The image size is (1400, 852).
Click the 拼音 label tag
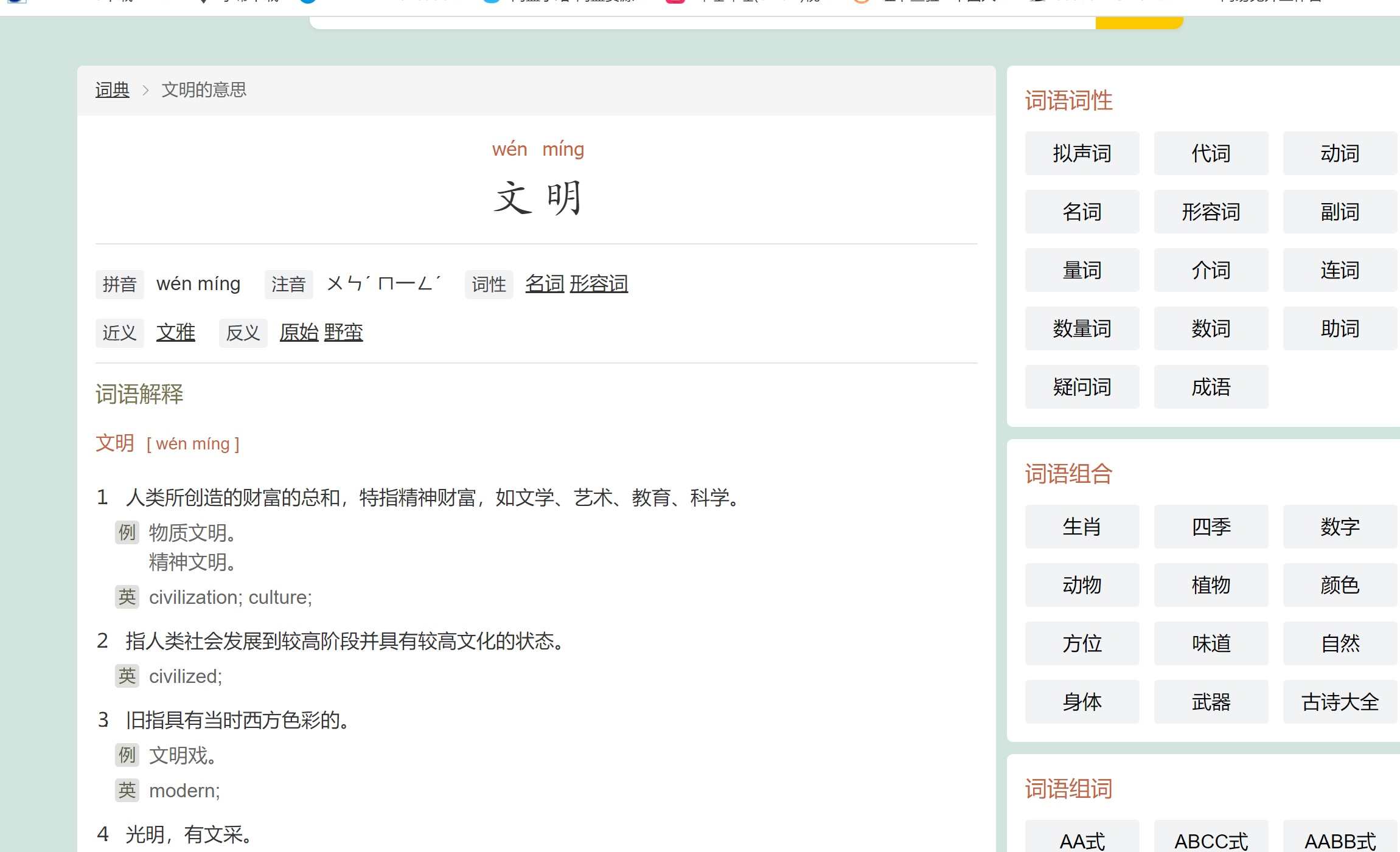click(x=120, y=285)
